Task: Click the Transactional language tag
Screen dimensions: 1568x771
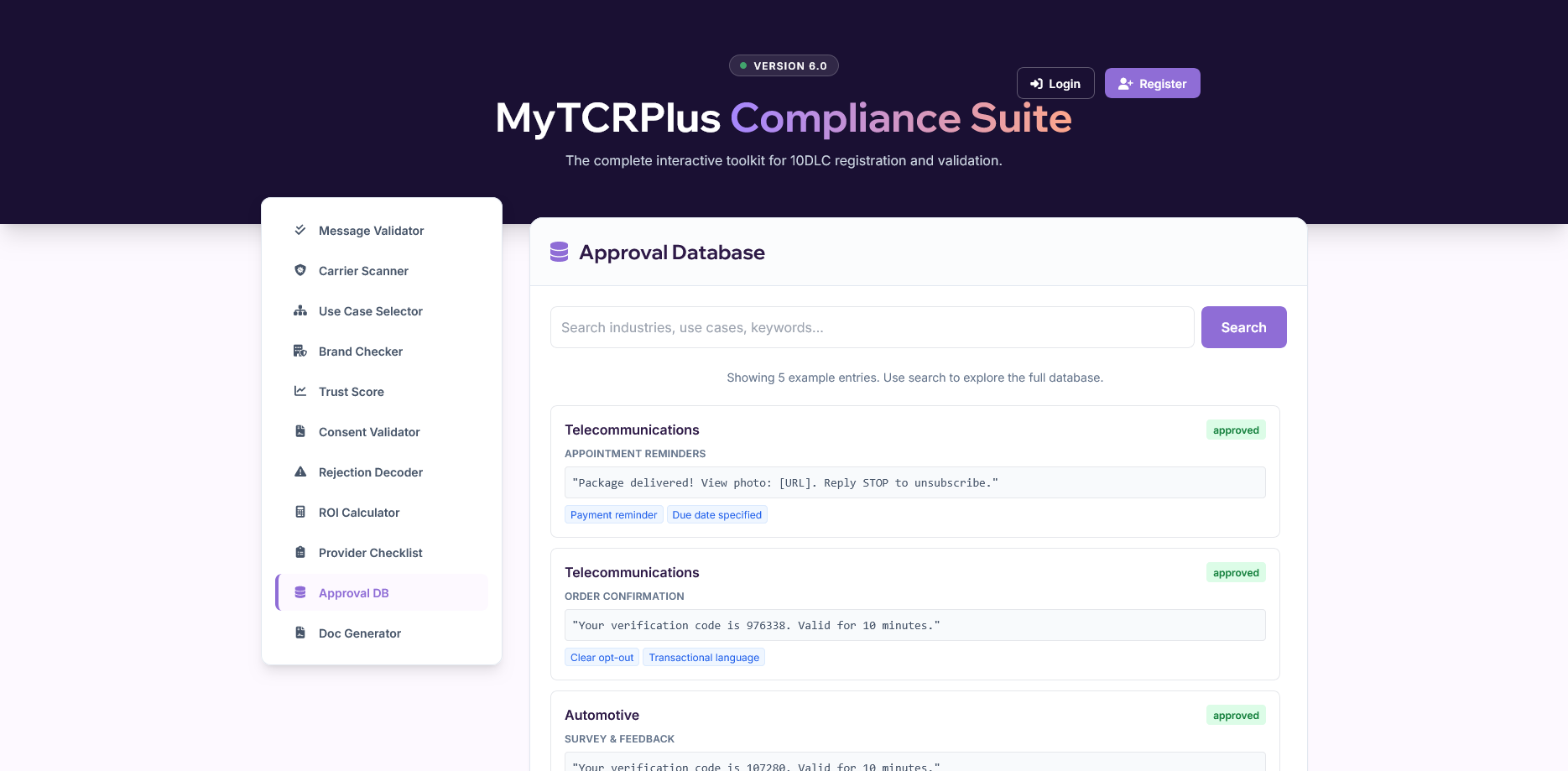Action: (x=704, y=657)
